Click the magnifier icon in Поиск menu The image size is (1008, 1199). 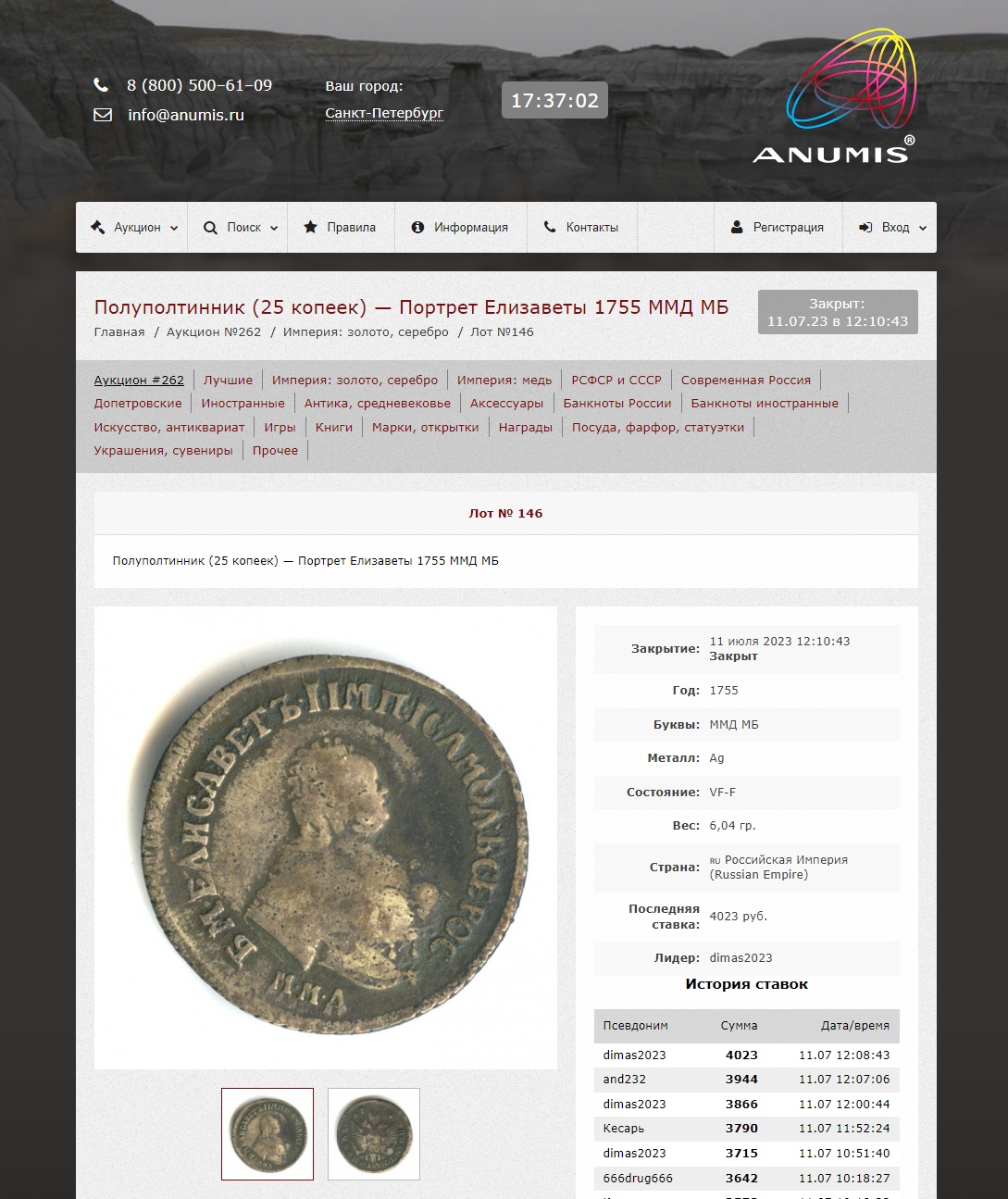[210, 228]
